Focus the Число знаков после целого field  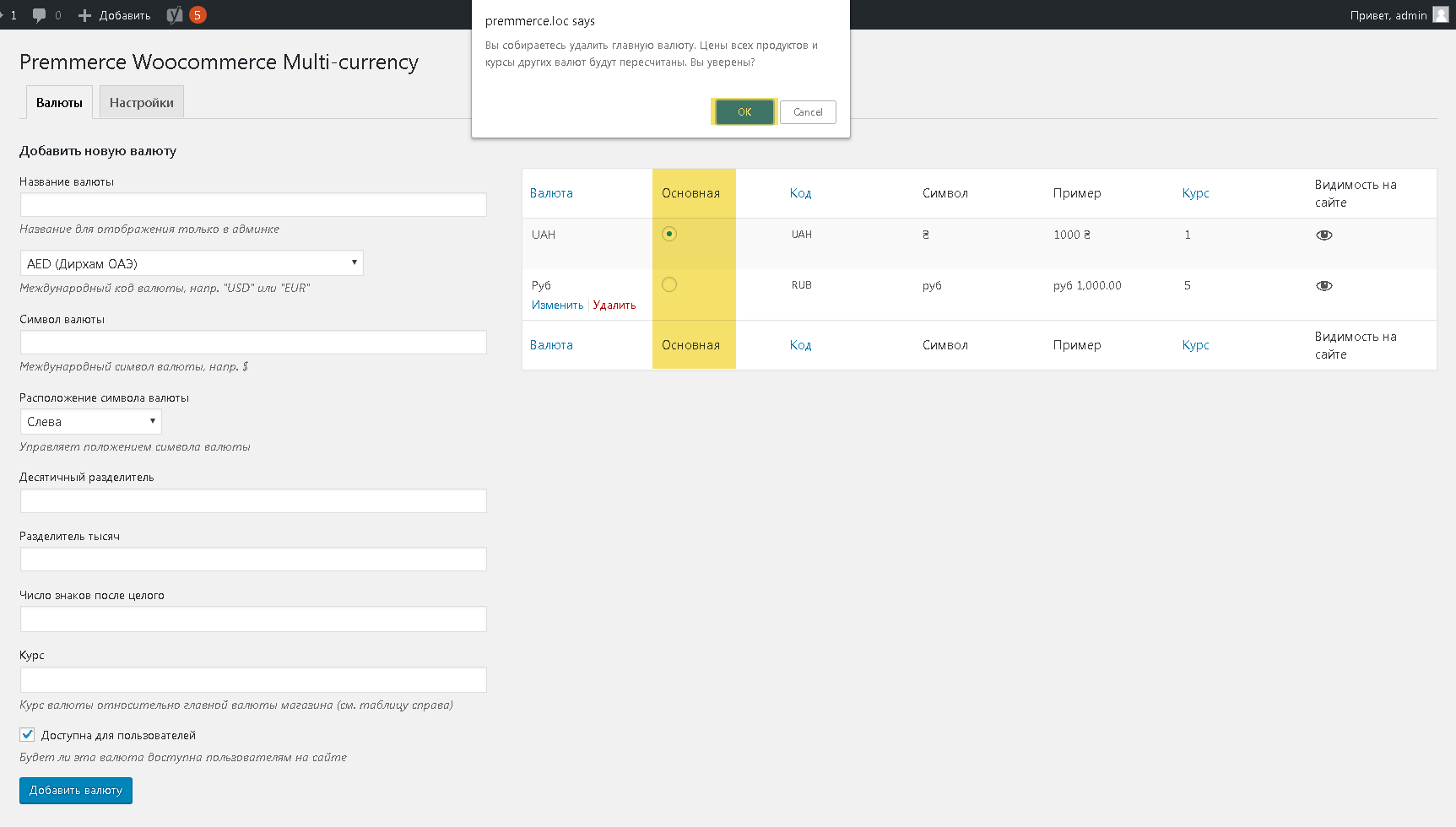(253, 619)
